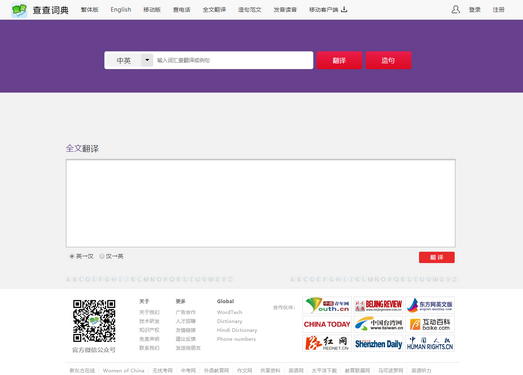Open the 造句范文 header menu item

pyautogui.click(x=249, y=10)
